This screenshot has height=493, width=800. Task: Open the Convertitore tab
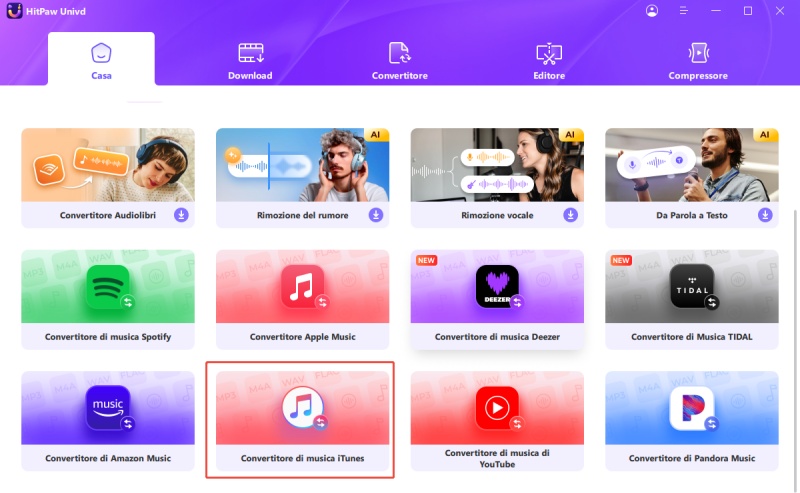399,61
